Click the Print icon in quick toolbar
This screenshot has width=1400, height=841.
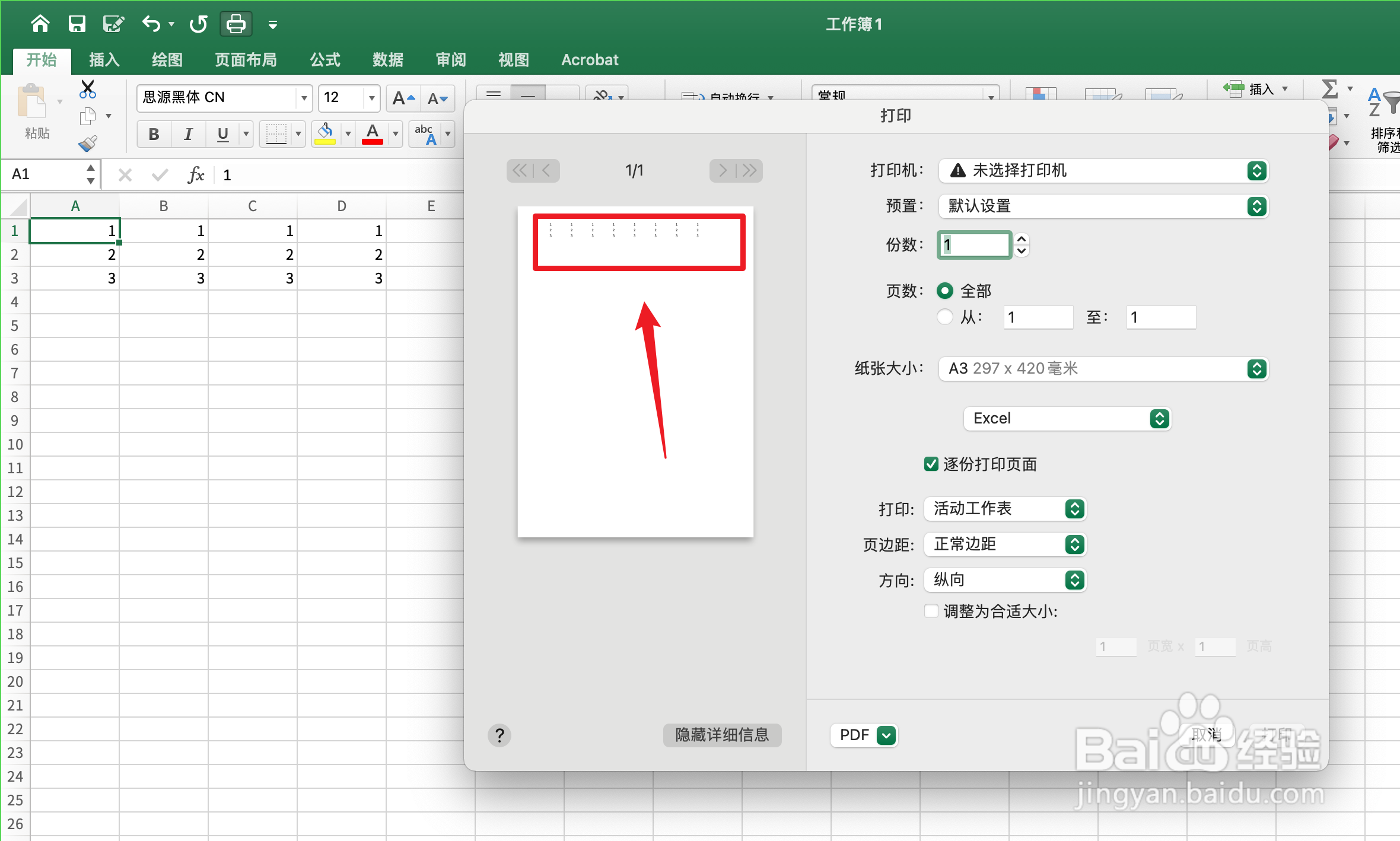point(235,24)
